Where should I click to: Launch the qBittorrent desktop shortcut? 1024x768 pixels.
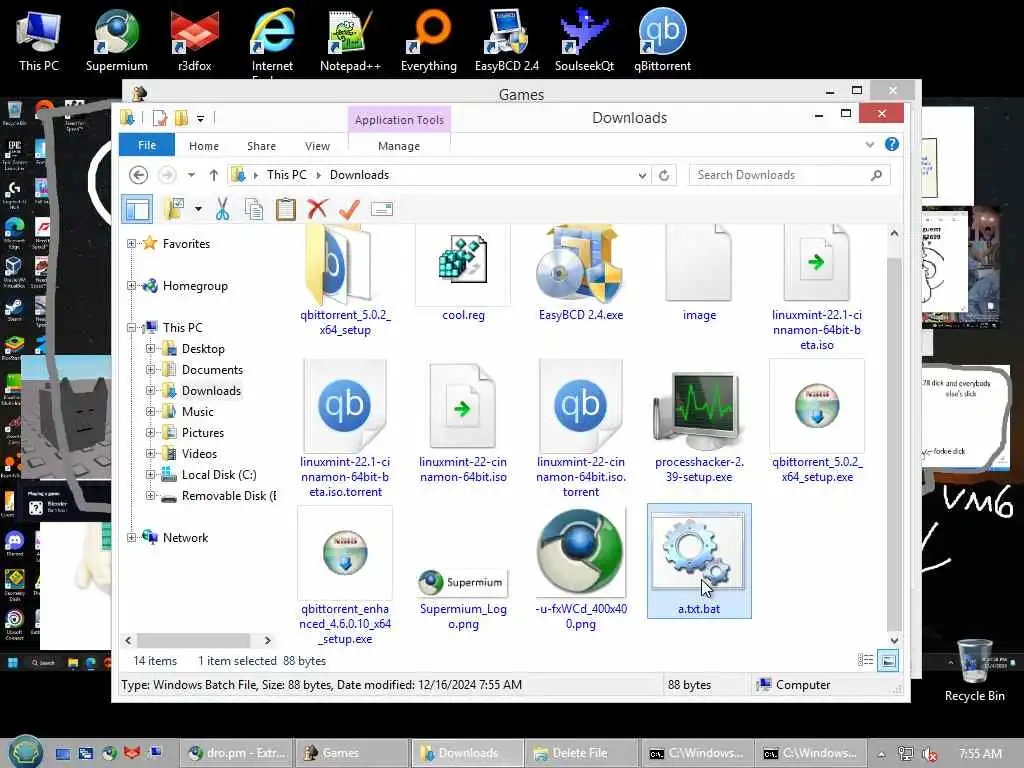click(x=662, y=39)
